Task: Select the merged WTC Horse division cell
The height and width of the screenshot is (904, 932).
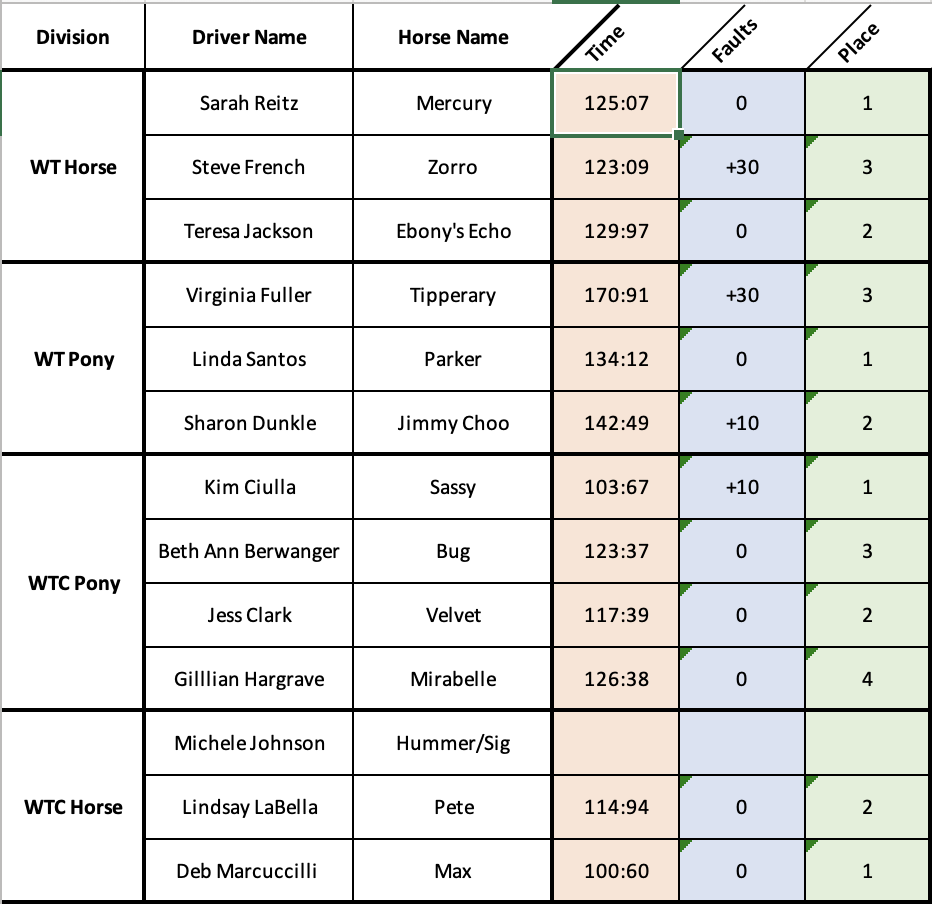Action: click(73, 807)
